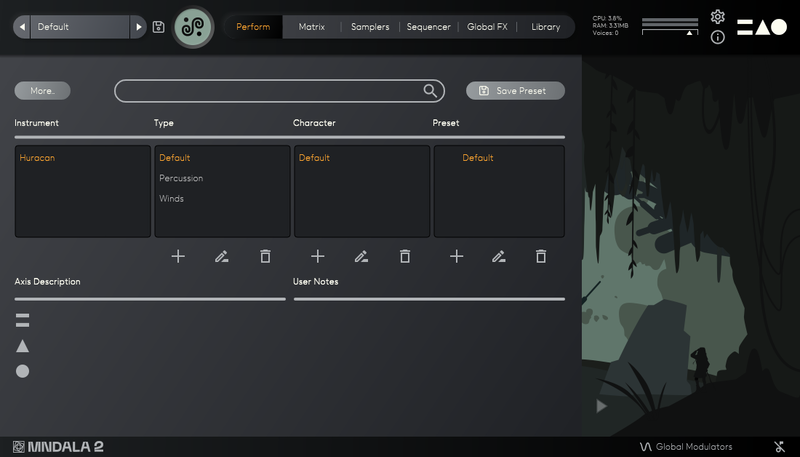Delete the Preset with trash icon

click(x=541, y=256)
